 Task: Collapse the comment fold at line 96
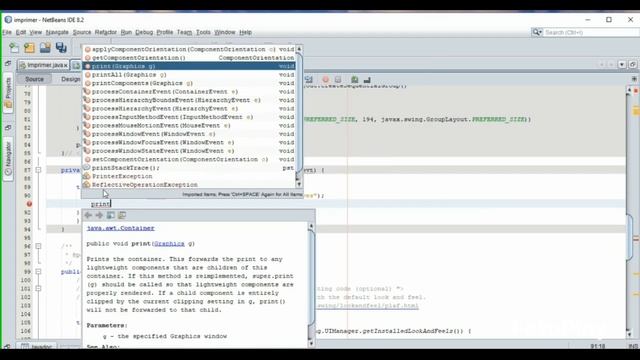[38, 246]
